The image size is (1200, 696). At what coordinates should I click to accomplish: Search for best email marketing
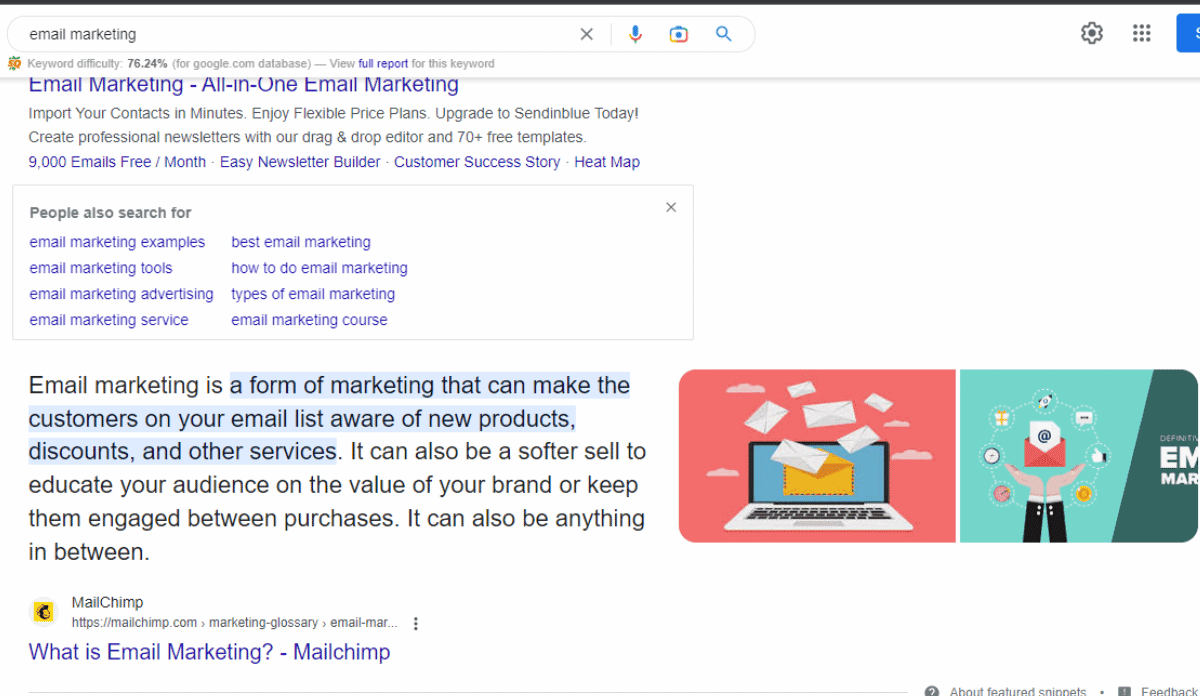(301, 242)
